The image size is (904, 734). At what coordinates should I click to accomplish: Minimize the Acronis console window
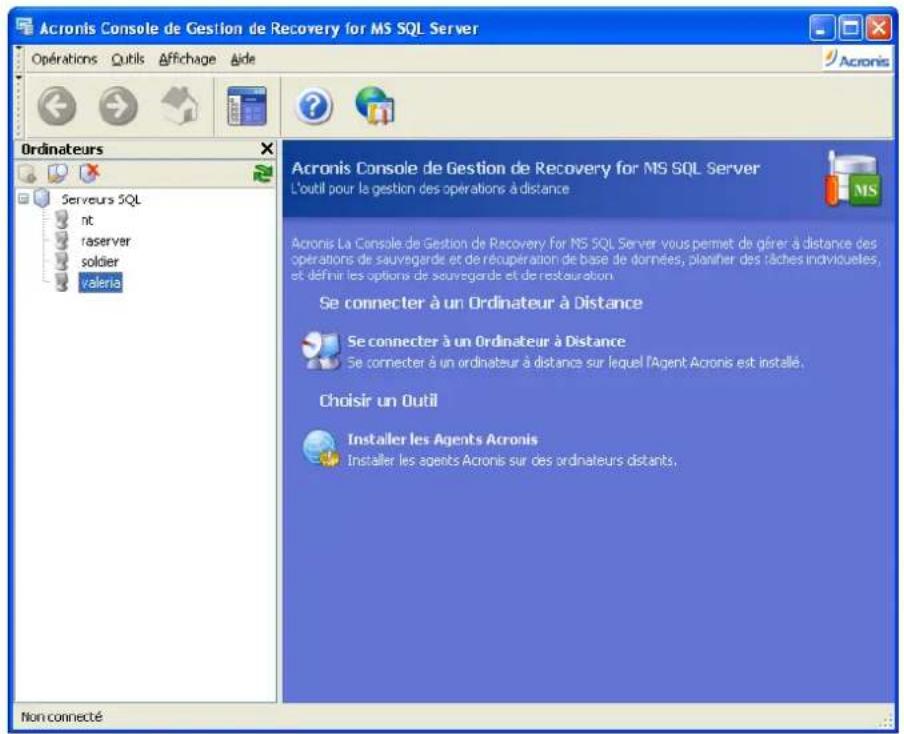tap(821, 28)
